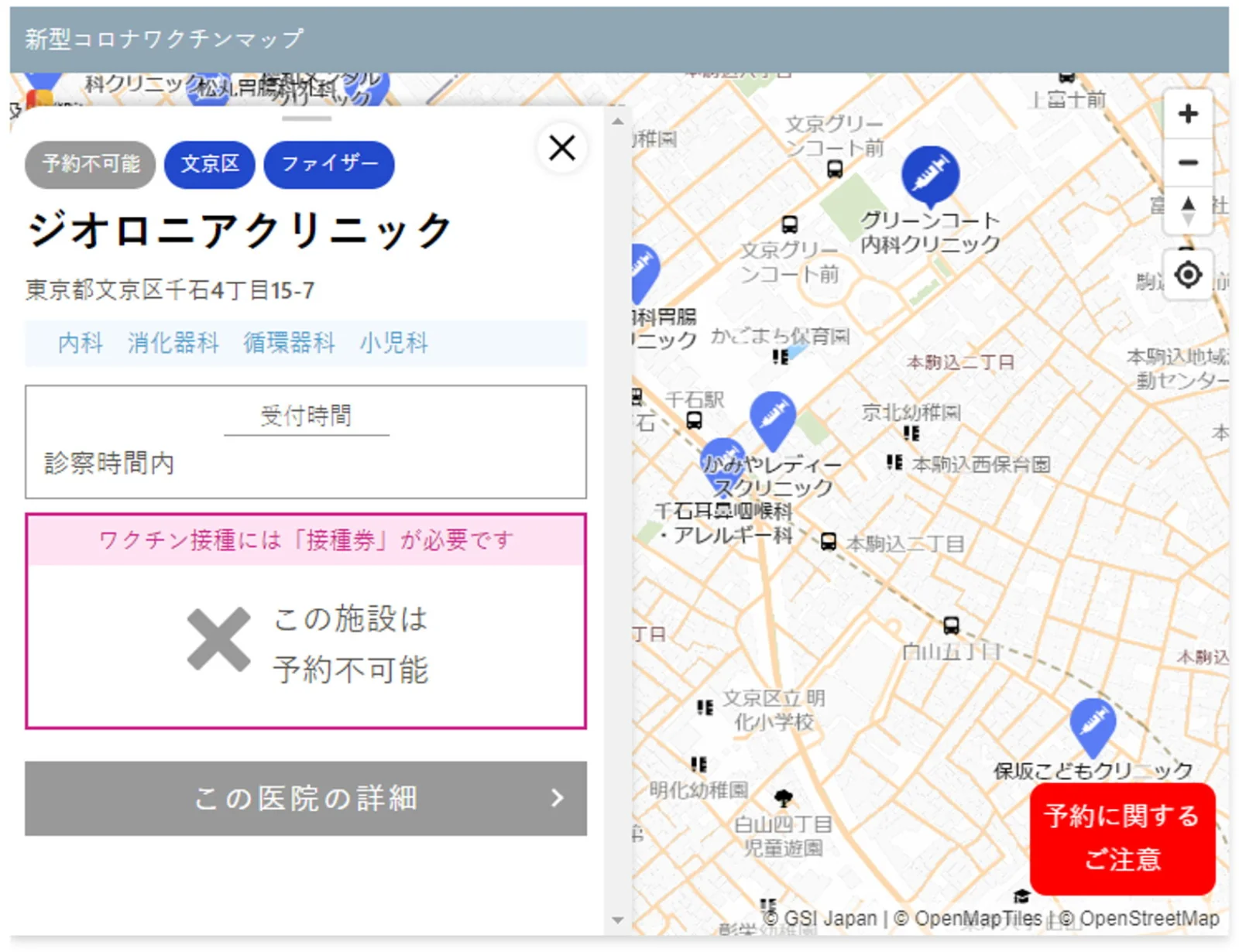This screenshot has height=952, width=1239.
Task: Click the 文京グリーンコート前 upper bus stop icon
Action: 834,168
